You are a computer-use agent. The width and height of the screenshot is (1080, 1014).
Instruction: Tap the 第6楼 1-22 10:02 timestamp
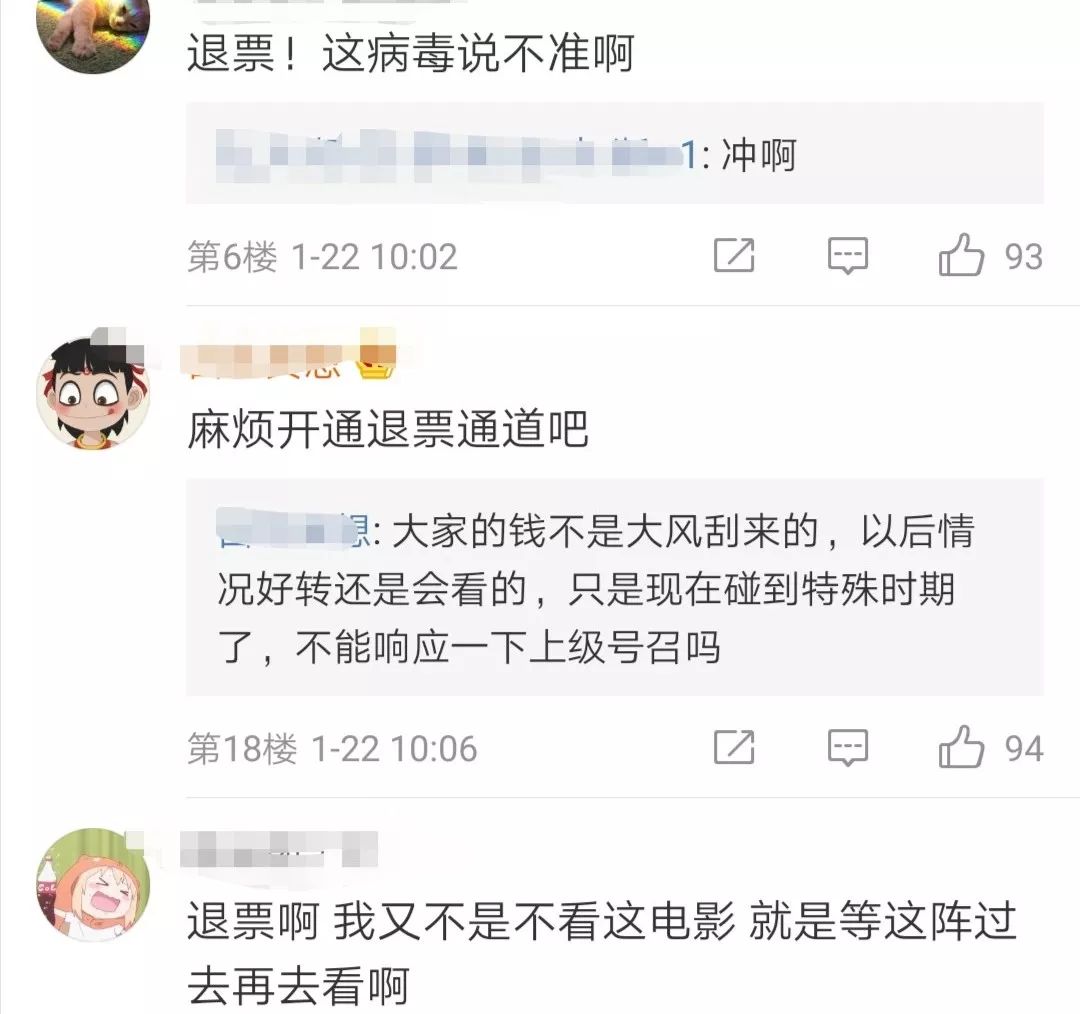pos(322,256)
